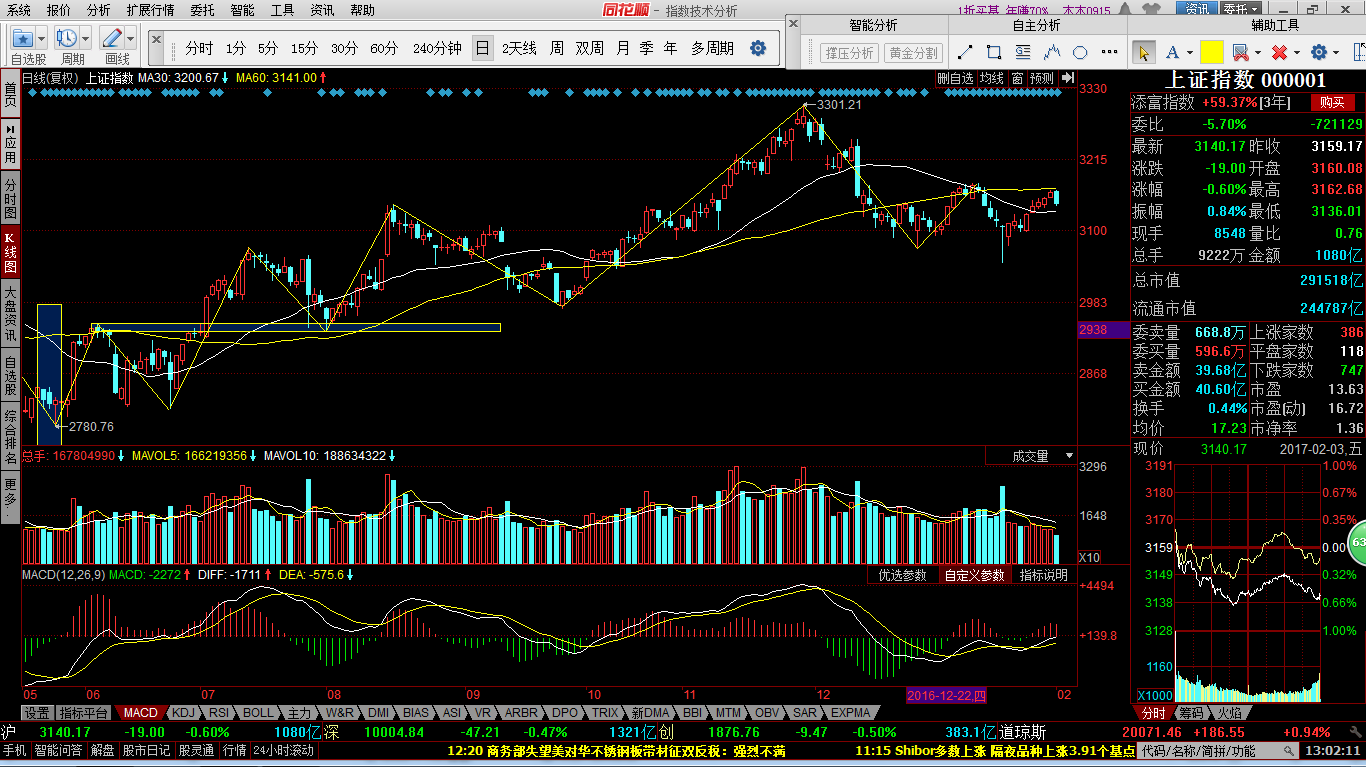Click the 撑压分析 button
This screenshot has width=1366, height=767.
point(849,53)
